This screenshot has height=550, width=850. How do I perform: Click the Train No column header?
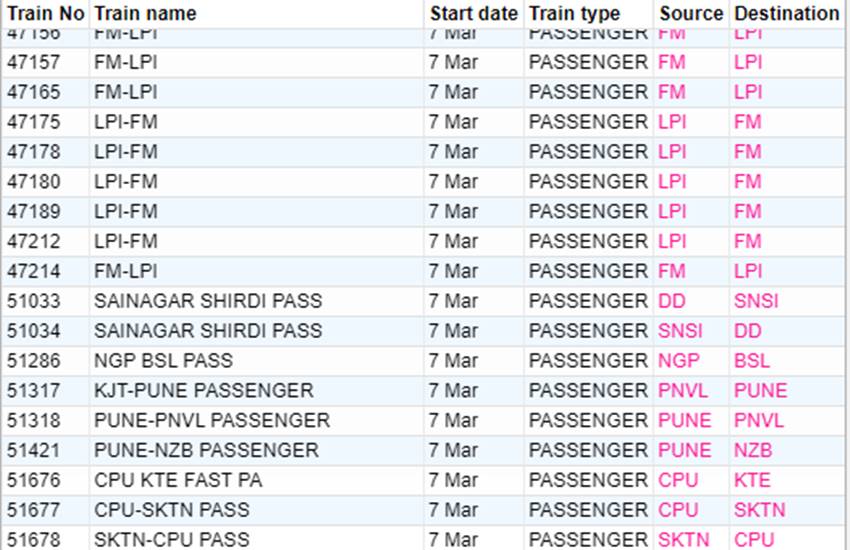45,14
